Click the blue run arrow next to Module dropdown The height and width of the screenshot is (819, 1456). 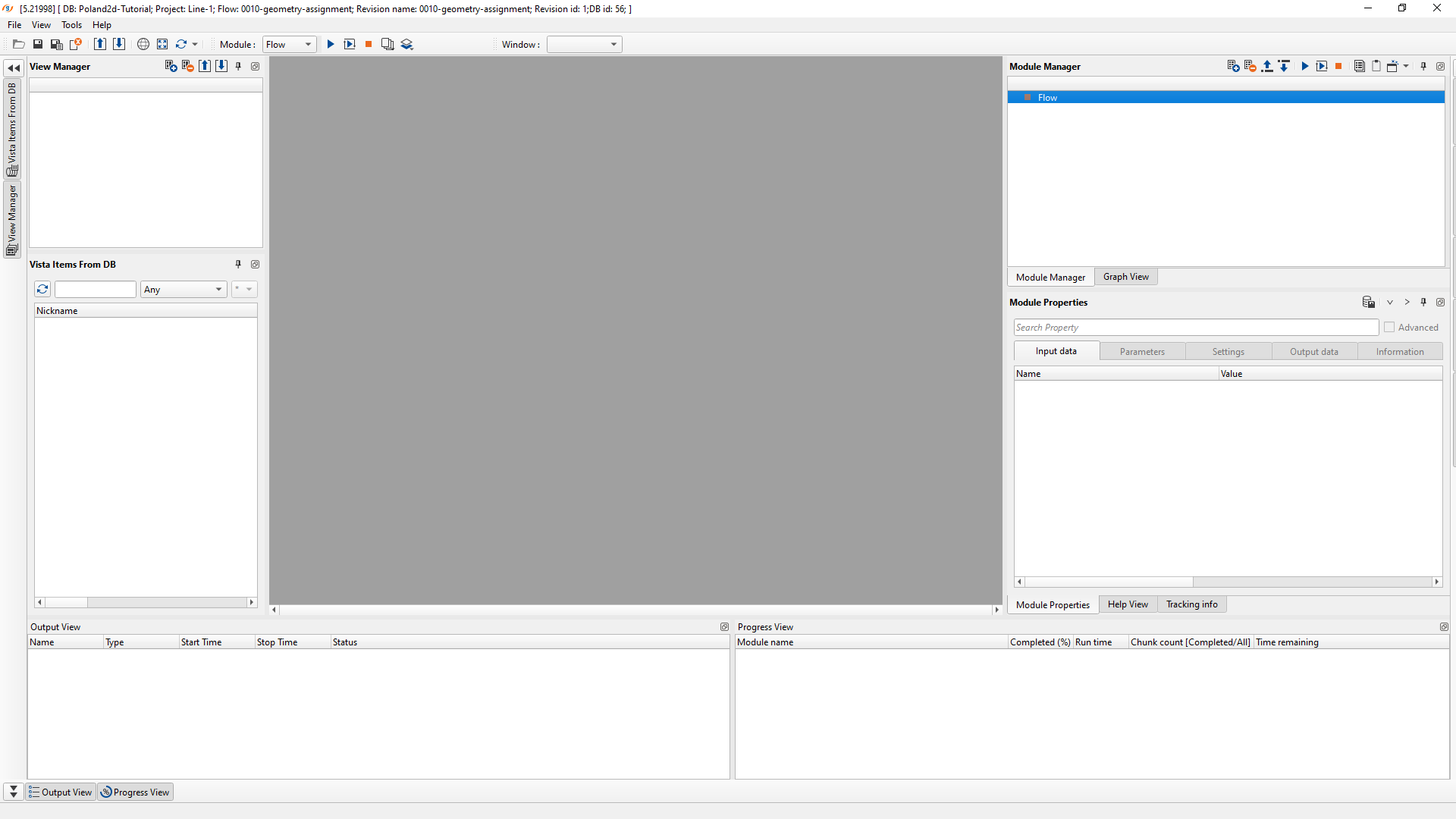331,45
